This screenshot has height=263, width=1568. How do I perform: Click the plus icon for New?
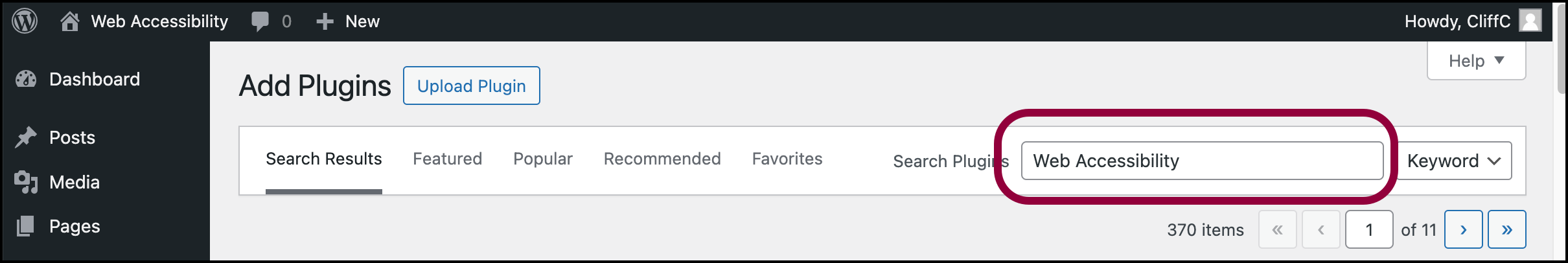(325, 22)
